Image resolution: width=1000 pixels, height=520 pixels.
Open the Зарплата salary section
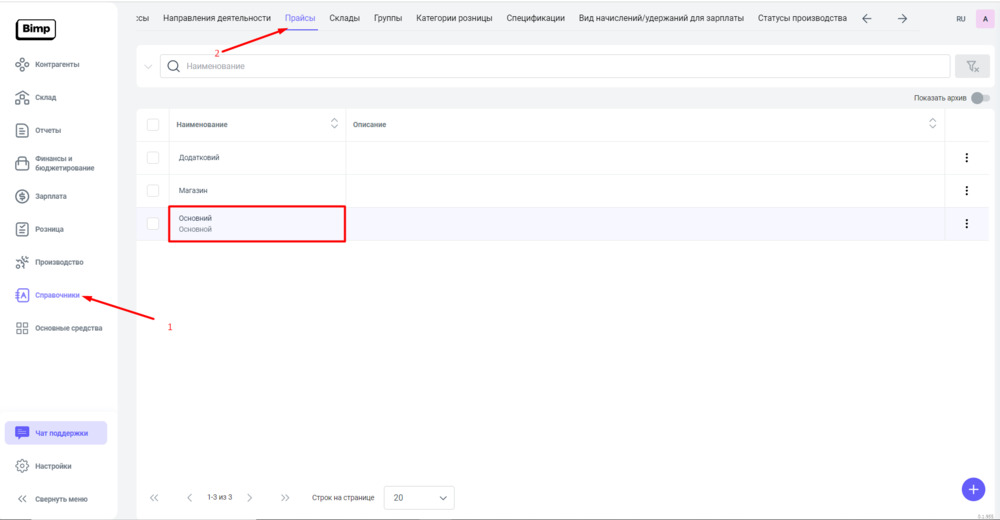click(50, 196)
